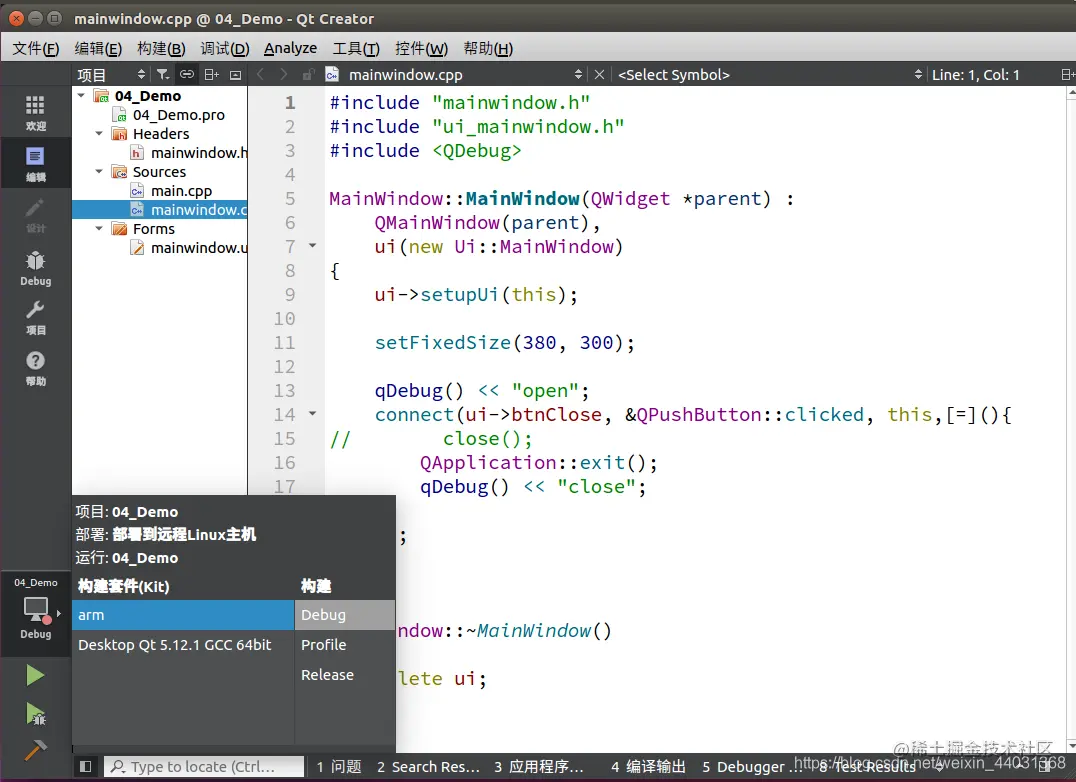Collapse the 04_Demo project node
Image resolution: width=1076 pixels, height=782 pixels.
coord(82,95)
